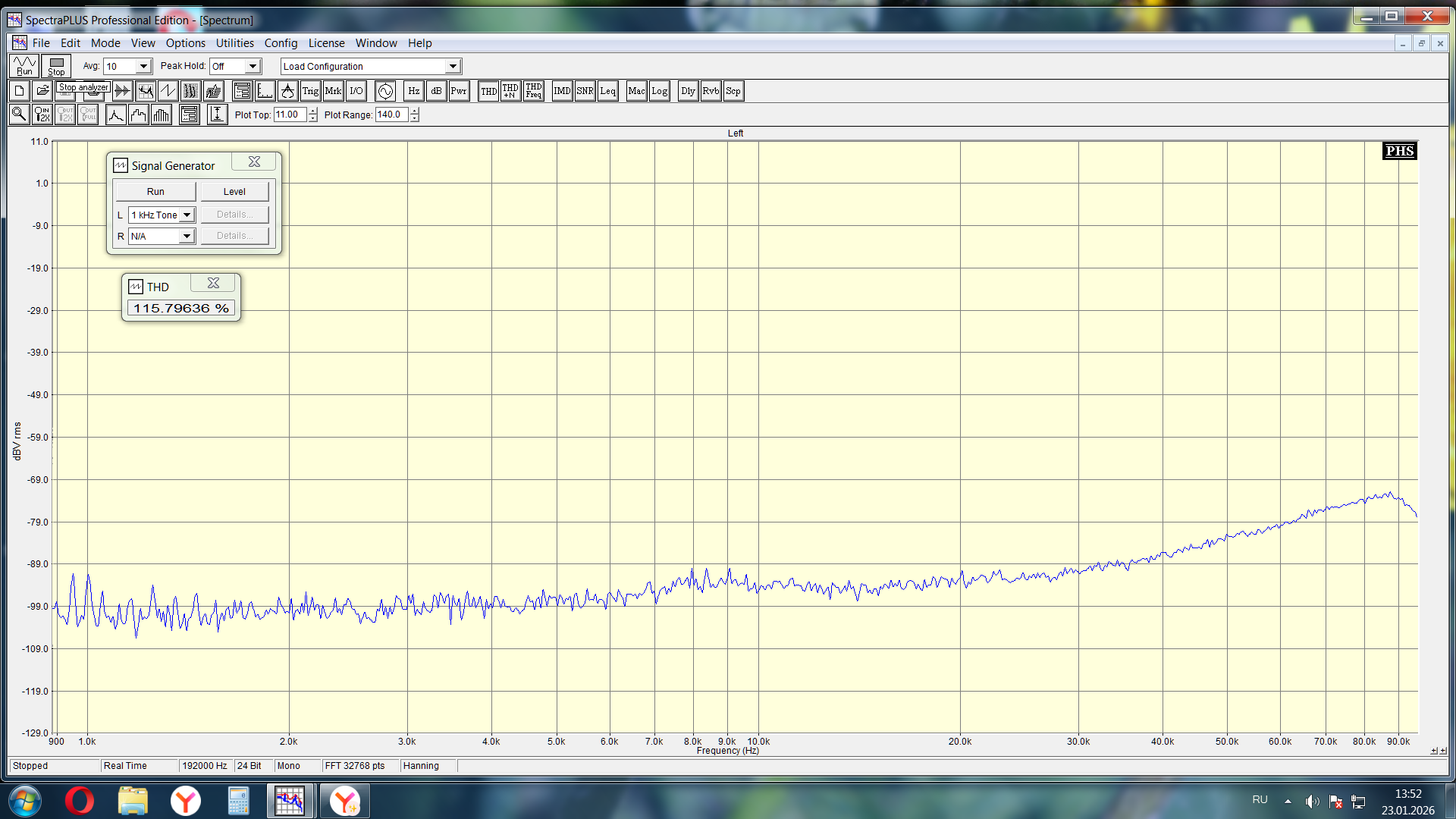Expand the Avg count dropdown
The image size is (1456, 819).
click(x=143, y=67)
